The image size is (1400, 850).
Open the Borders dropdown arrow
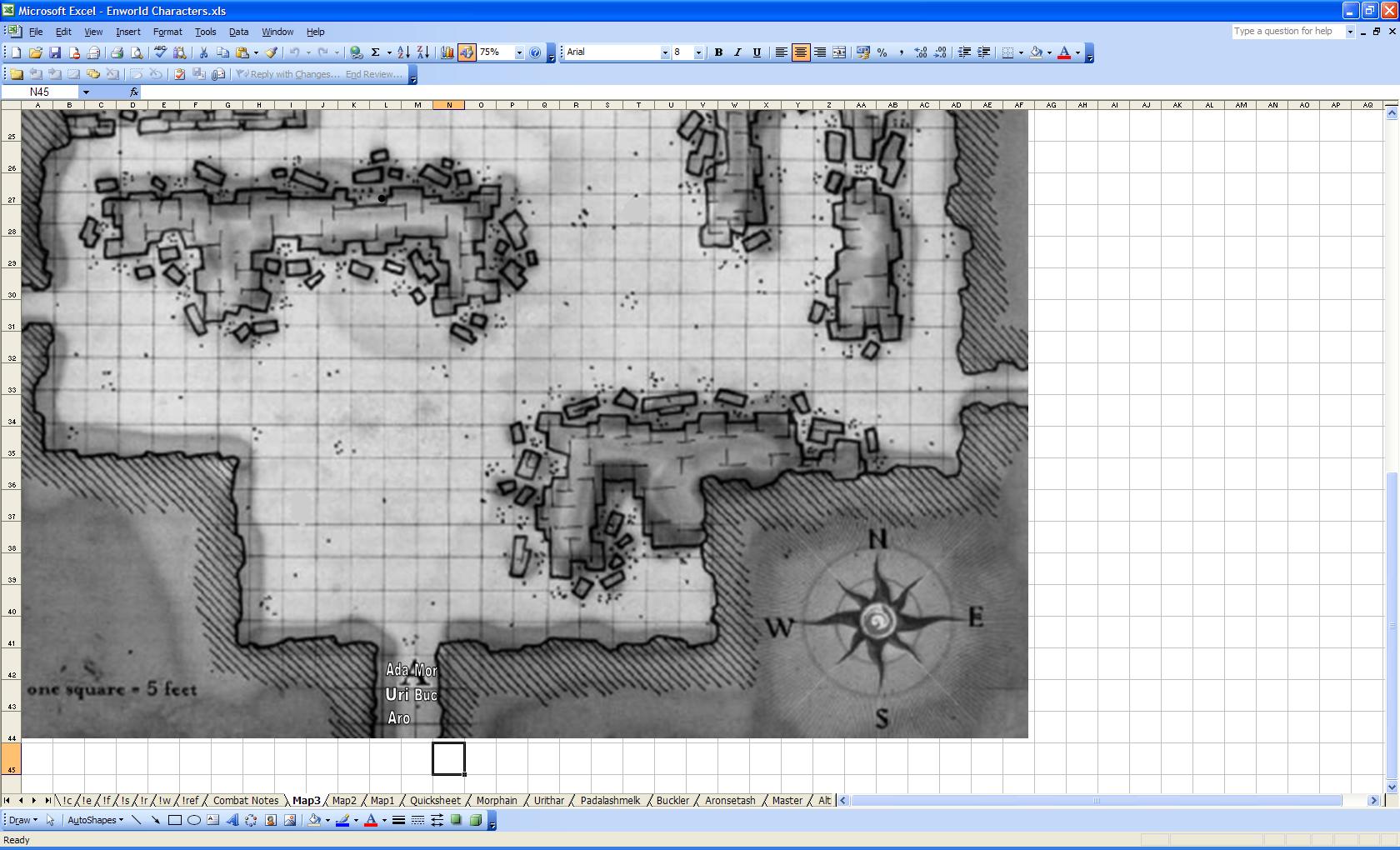(x=1021, y=52)
